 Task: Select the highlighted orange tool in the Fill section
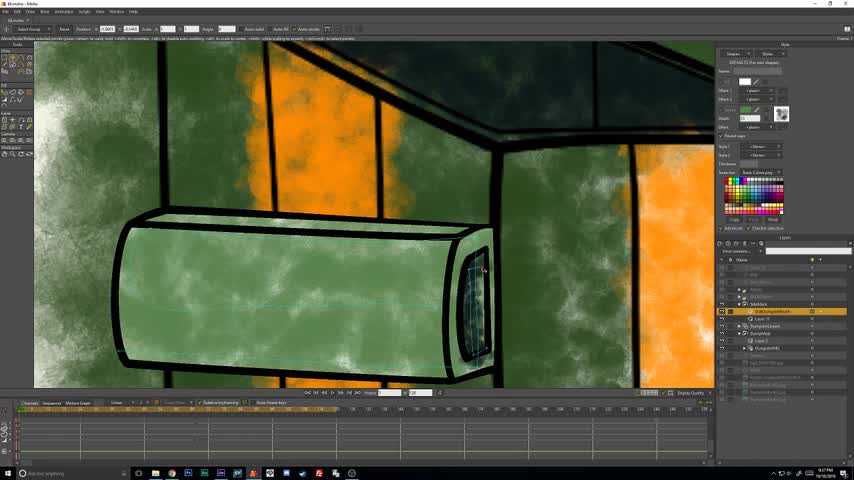pyautogui.click(x=29, y=92)
